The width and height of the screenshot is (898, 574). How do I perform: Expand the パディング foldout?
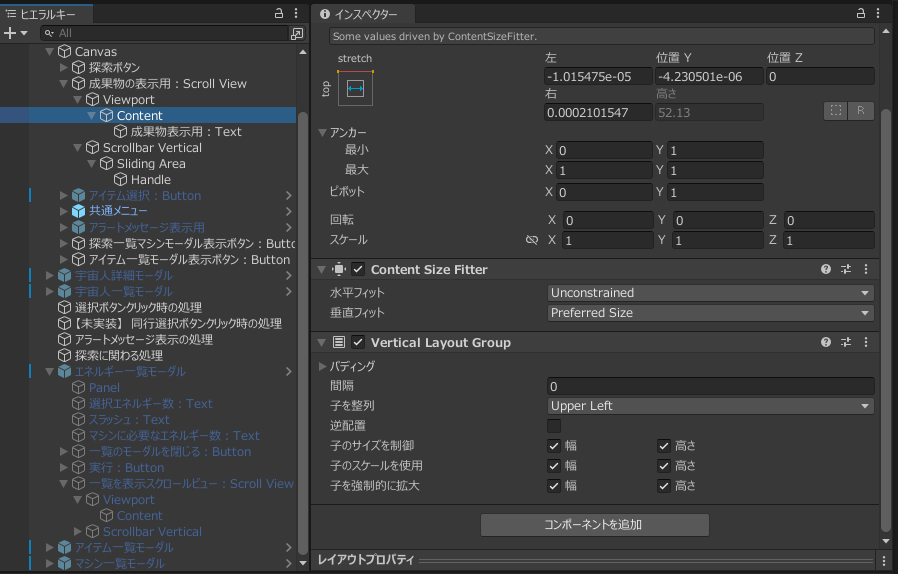pos(322,366)
